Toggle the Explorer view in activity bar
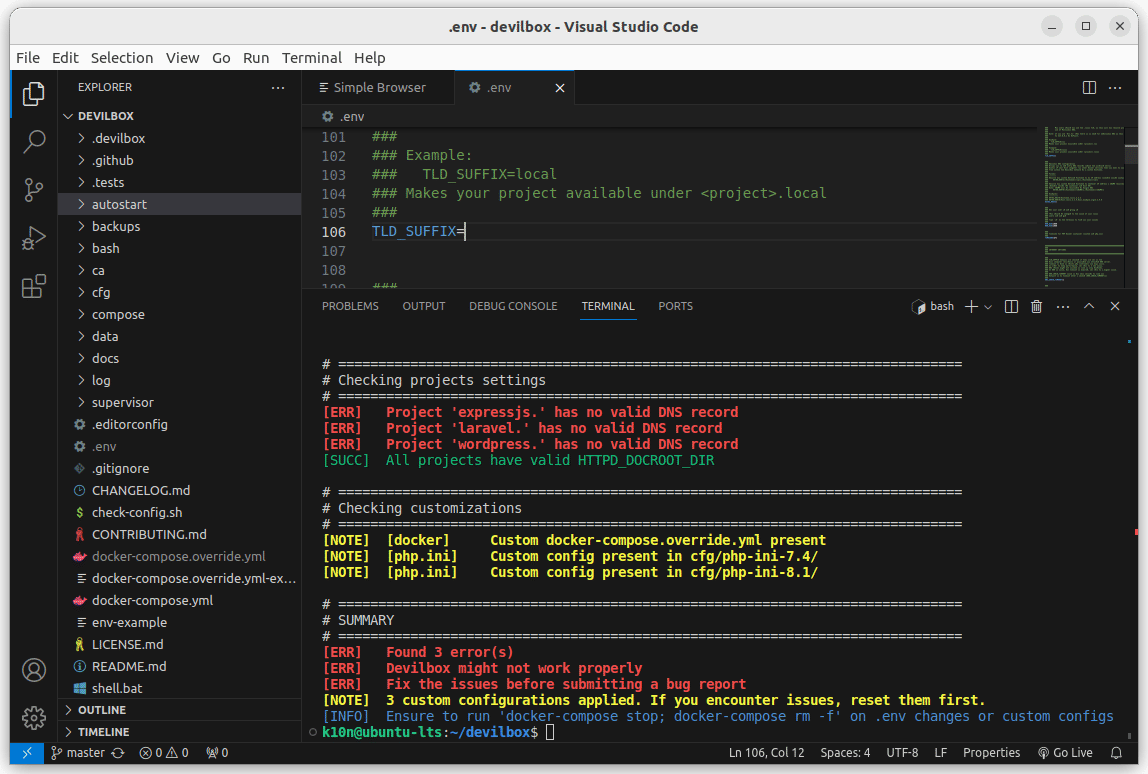This screenshot has width=1148, height=774. [34, 94]
